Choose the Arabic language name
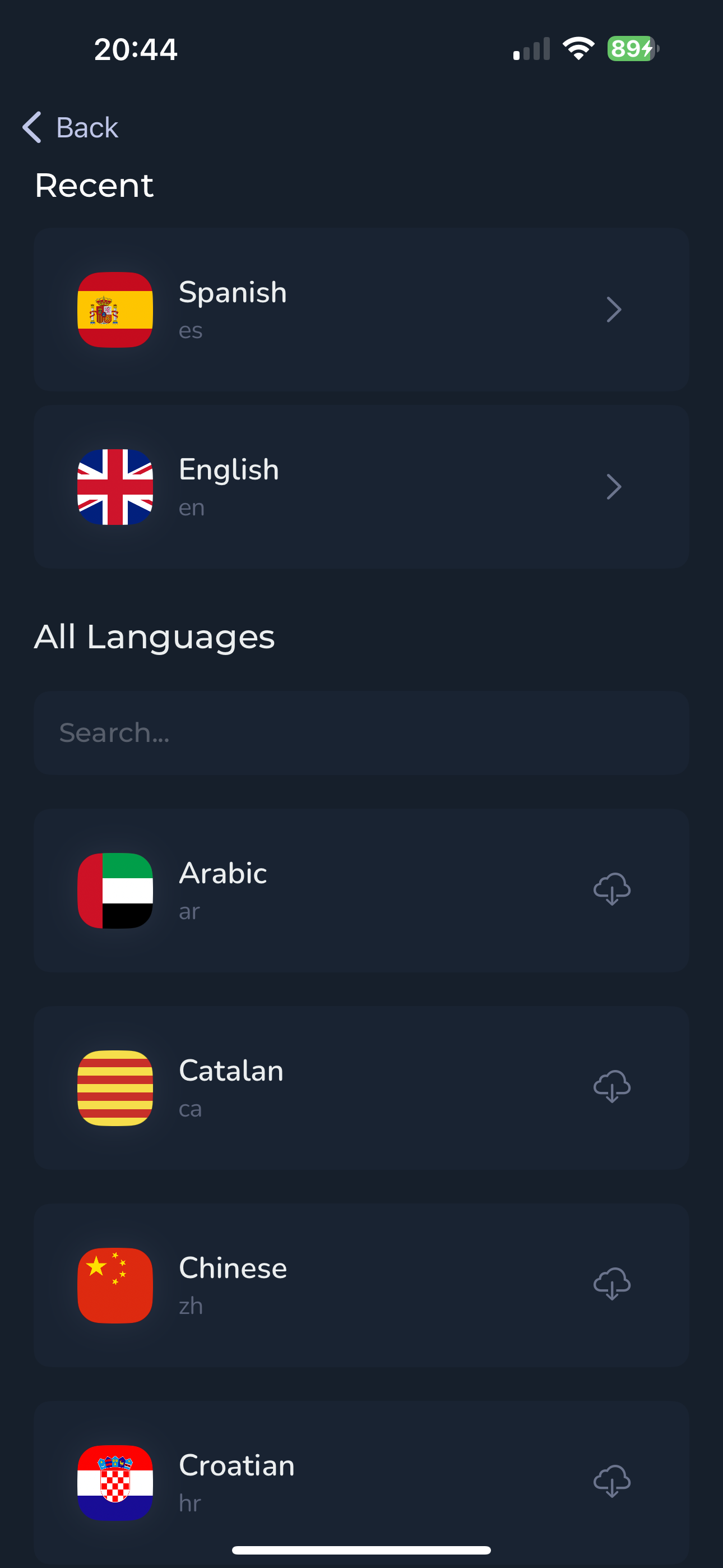 tap(223, 874)
